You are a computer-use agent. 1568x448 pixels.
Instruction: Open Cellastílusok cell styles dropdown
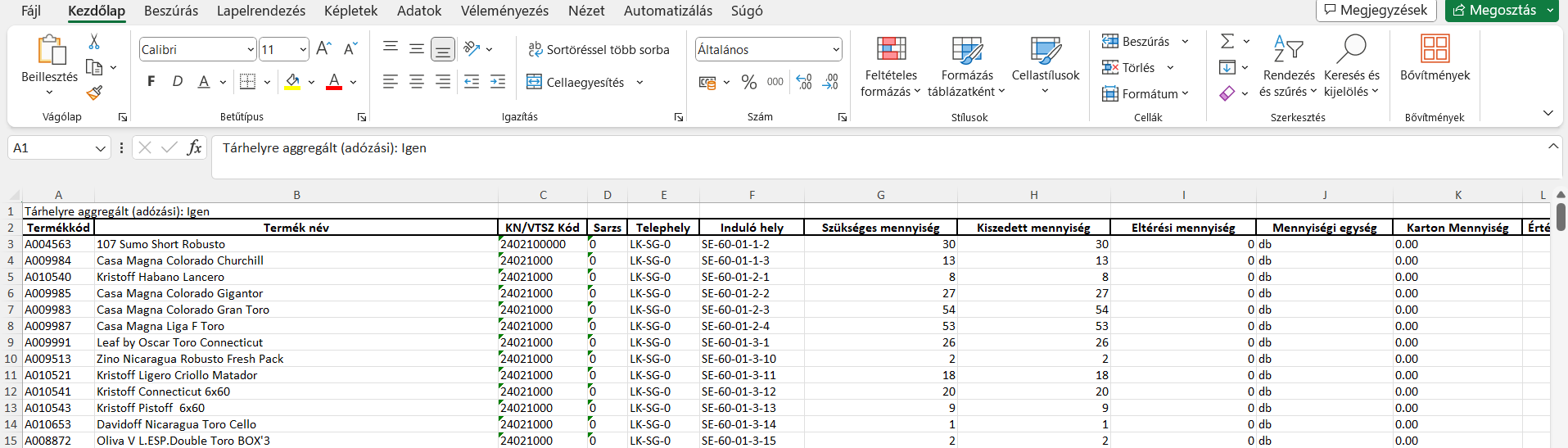(1046, 66)
